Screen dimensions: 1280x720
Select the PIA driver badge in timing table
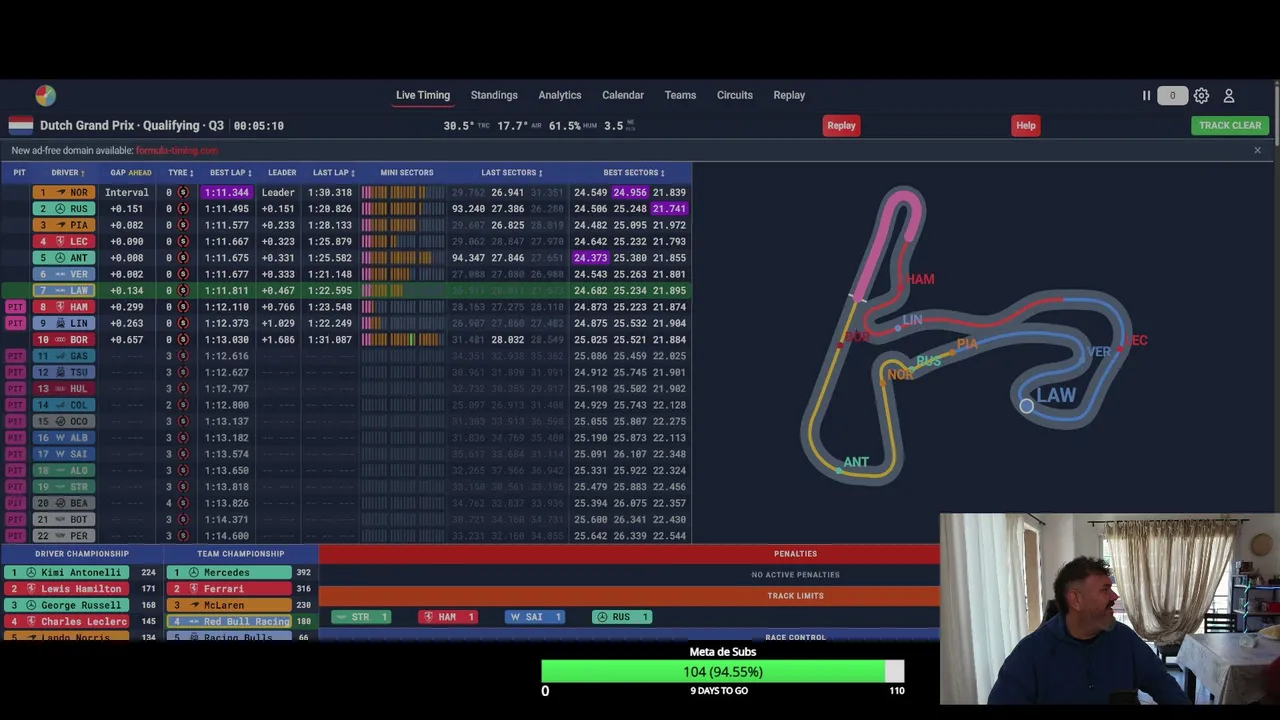(64, 225)
